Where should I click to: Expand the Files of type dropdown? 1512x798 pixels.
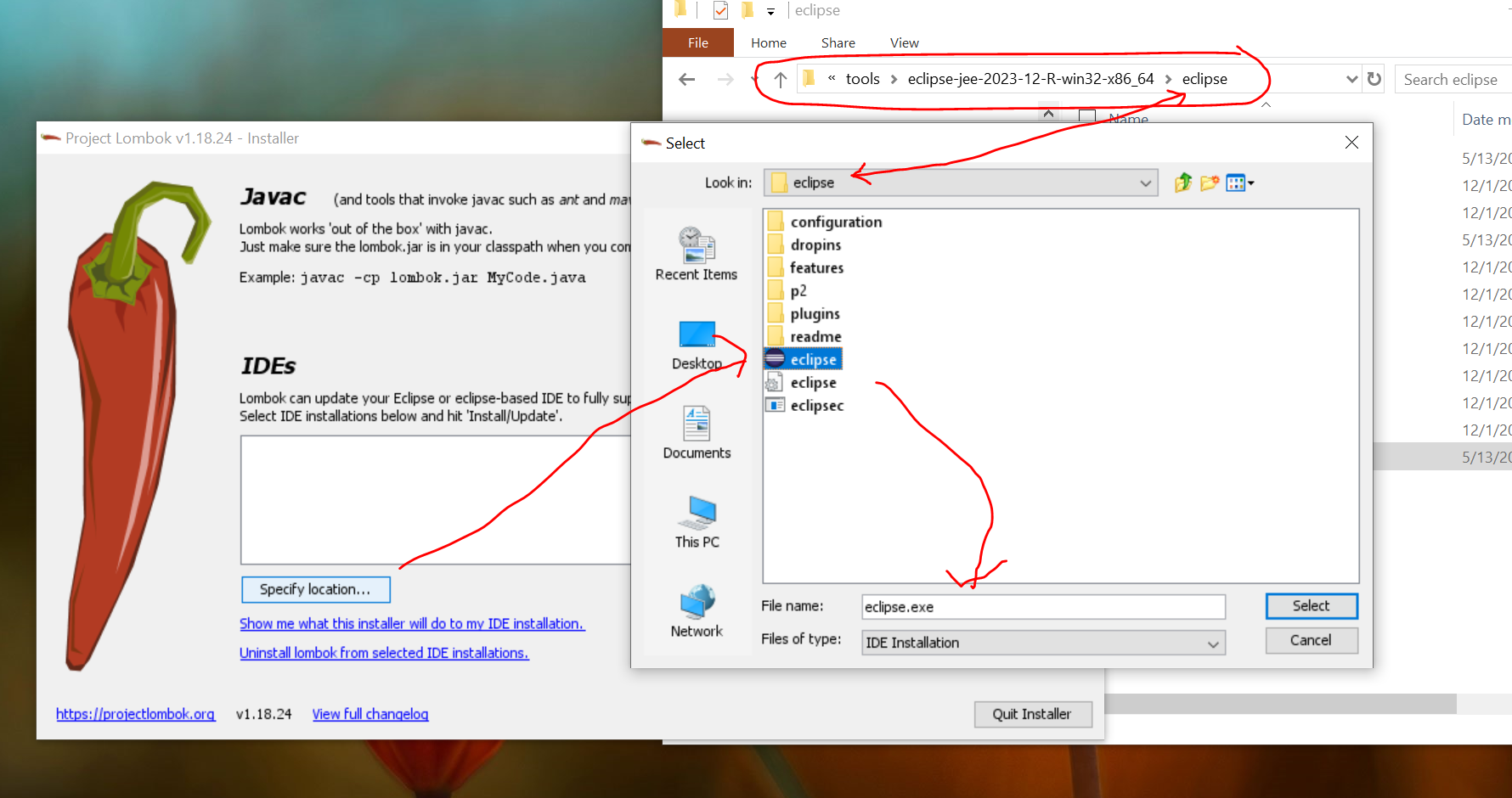click(x=1213, y=643)
